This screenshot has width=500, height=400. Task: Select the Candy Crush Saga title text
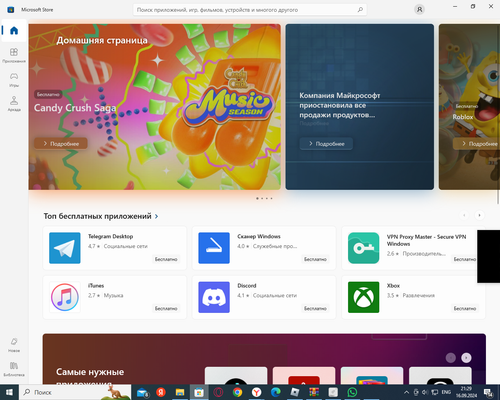pos(75,108)
